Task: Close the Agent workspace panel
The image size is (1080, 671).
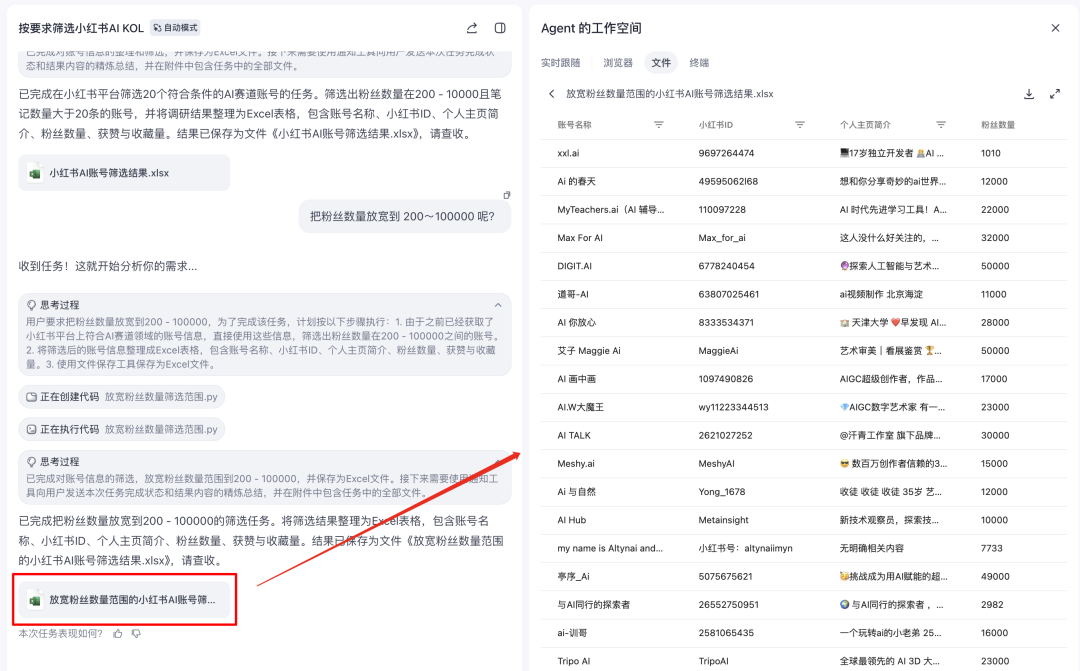Action: click(1055, 28)
